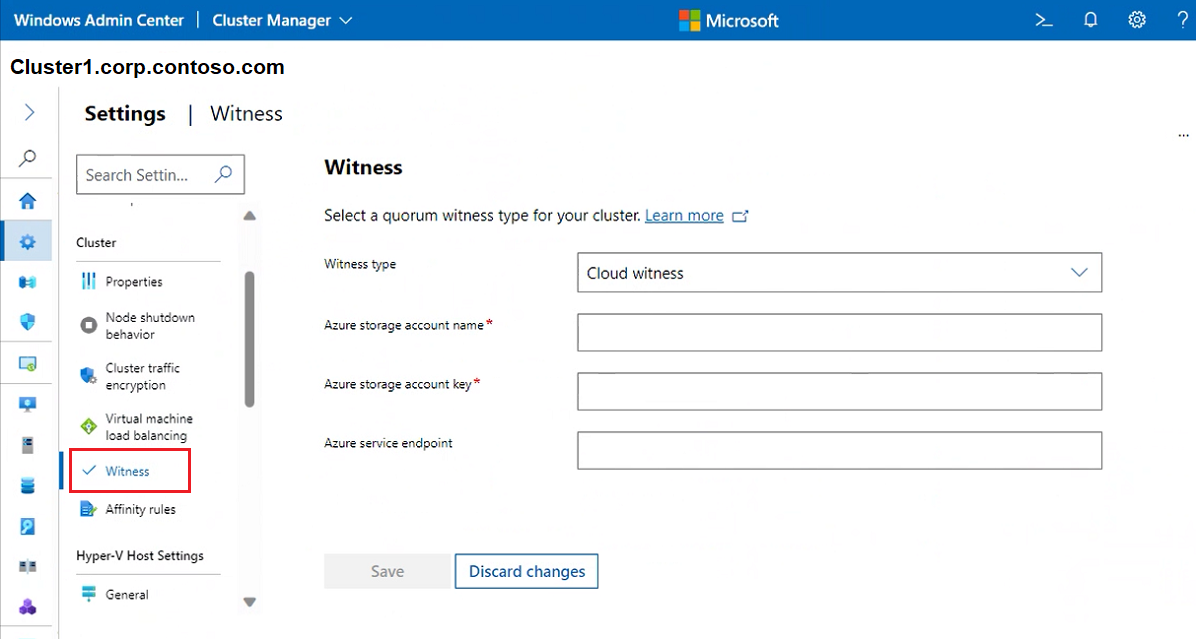The image size is (1196, 639).
Task: Click the Discard changes button
Action: pyautogui.click(x=526, y=571)
